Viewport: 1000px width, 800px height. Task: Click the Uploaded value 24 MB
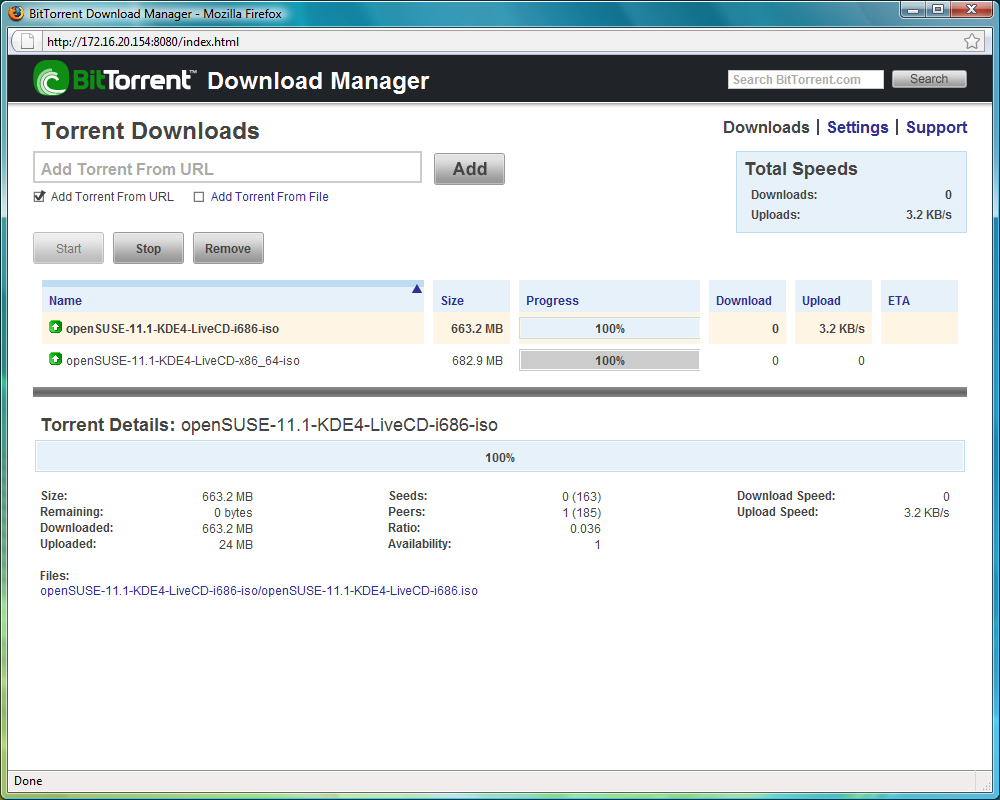pyautogui.click(x=235, y=545)
